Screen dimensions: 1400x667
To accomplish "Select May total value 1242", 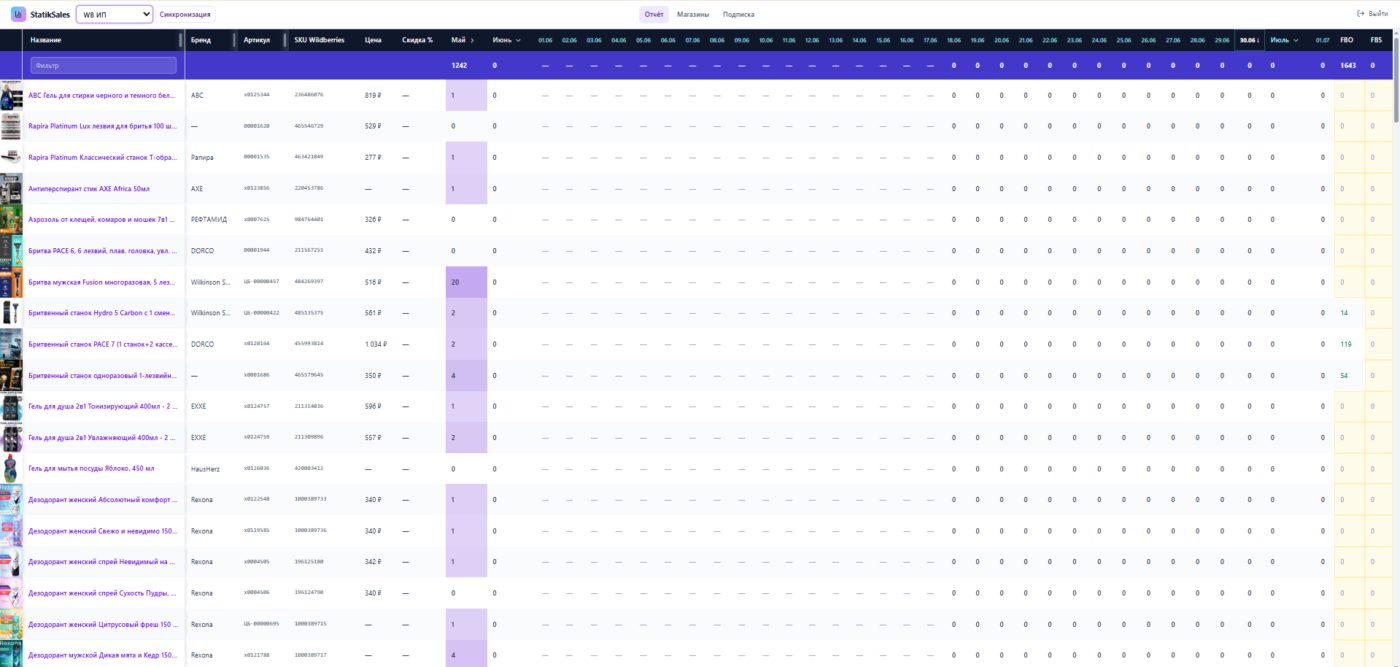I will [x=459, y=65].
